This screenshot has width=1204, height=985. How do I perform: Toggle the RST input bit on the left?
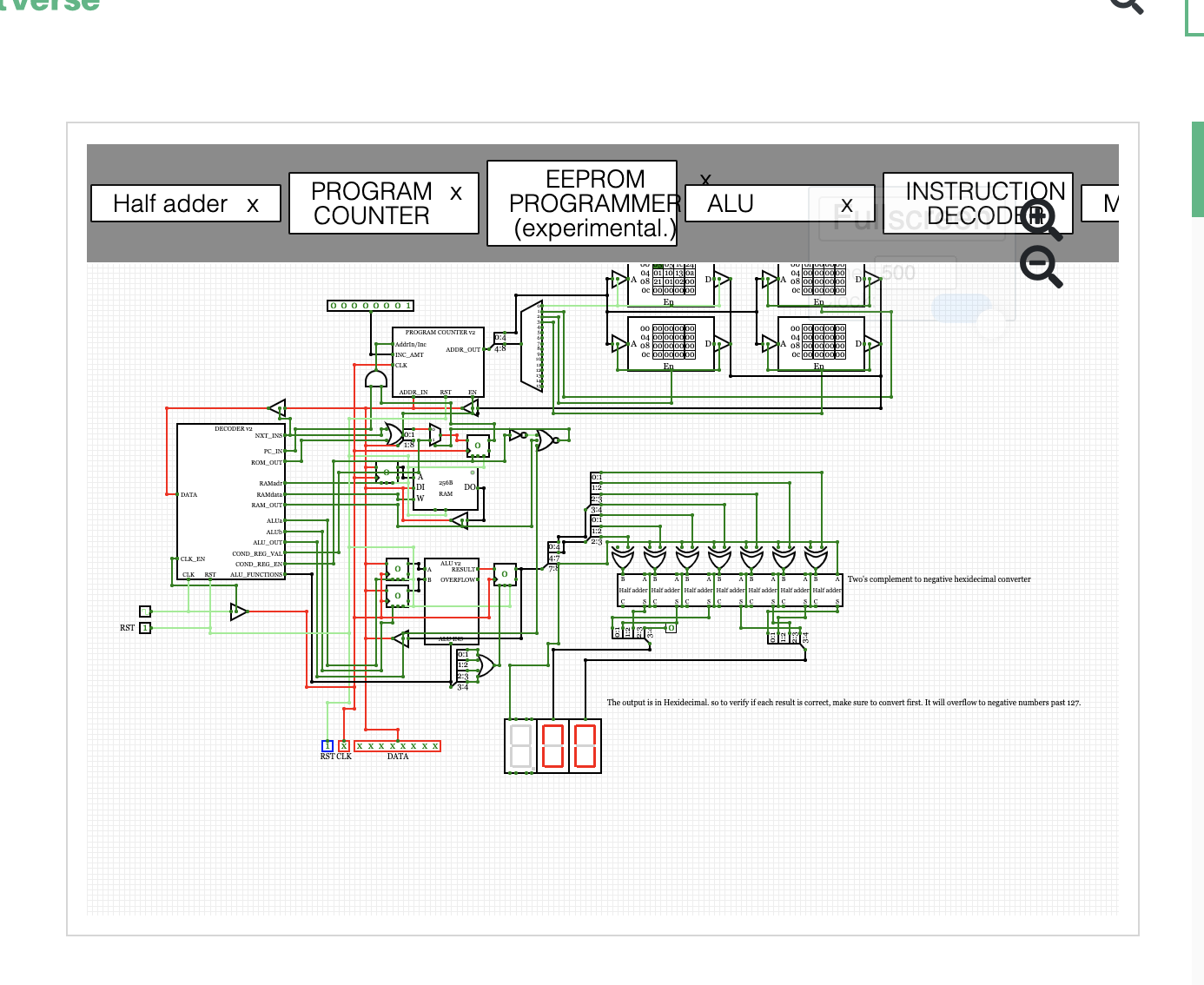pyautogui.click(x=145, y=627)
